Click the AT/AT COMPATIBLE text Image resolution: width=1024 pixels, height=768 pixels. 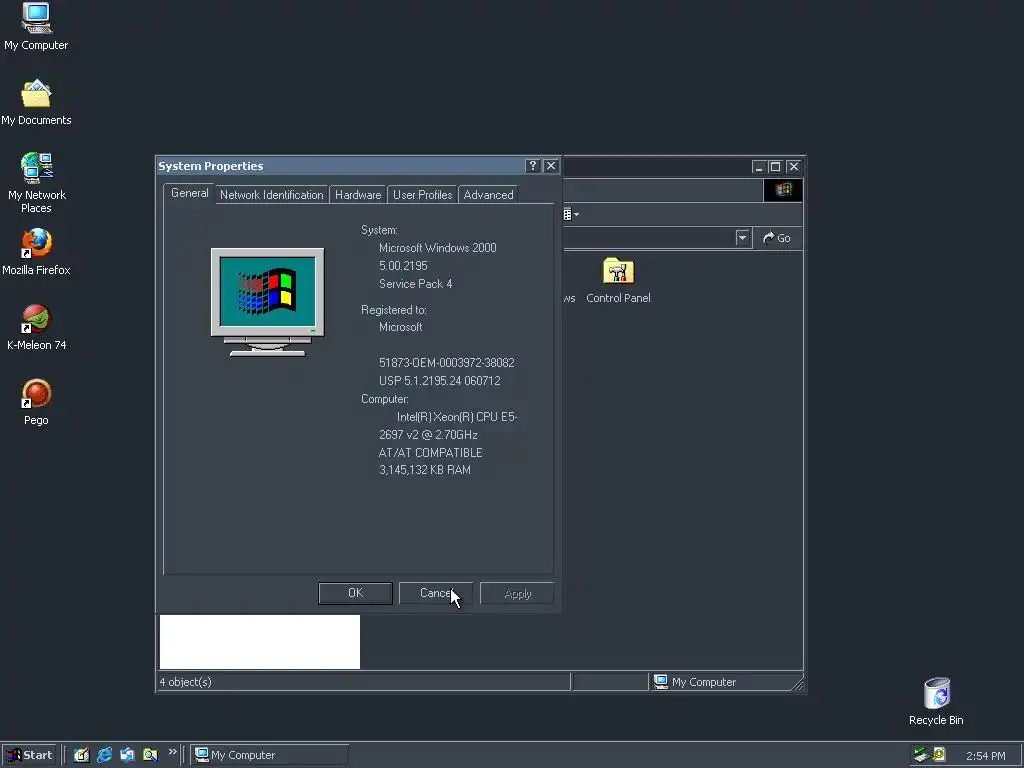[430, 453]
